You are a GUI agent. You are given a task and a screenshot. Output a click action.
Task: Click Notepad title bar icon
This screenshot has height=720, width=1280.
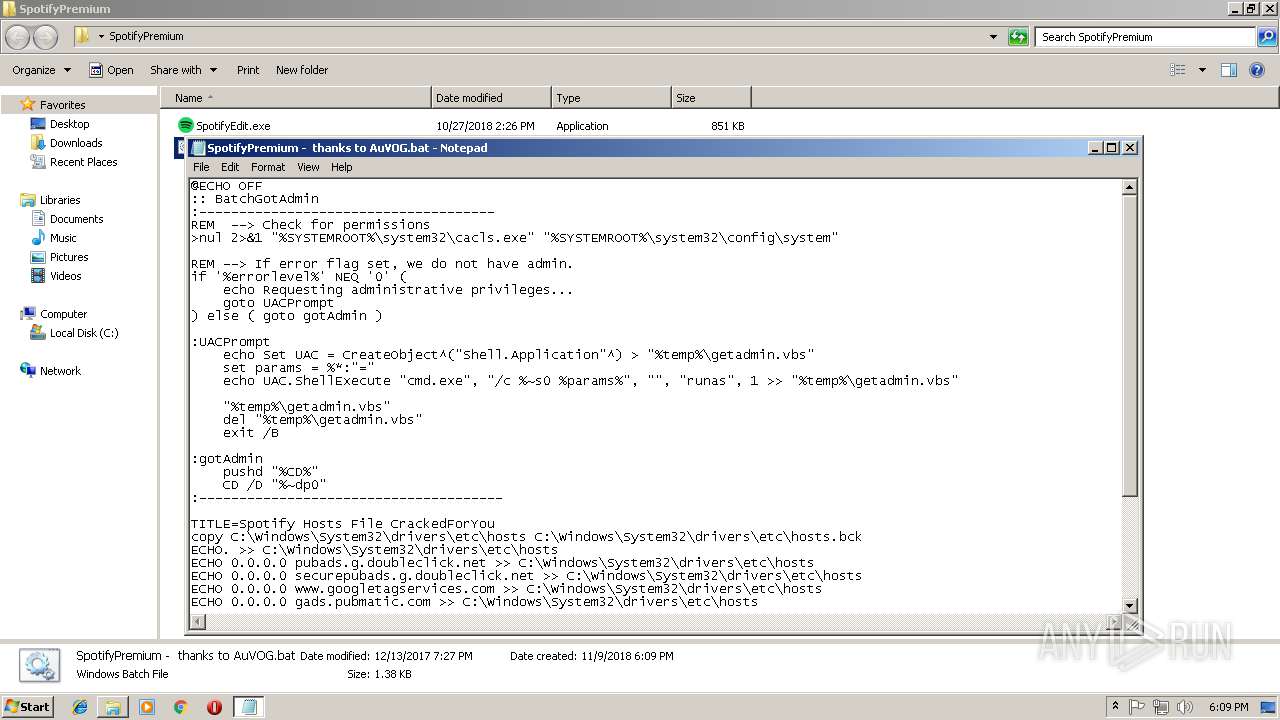coord(198,147)
